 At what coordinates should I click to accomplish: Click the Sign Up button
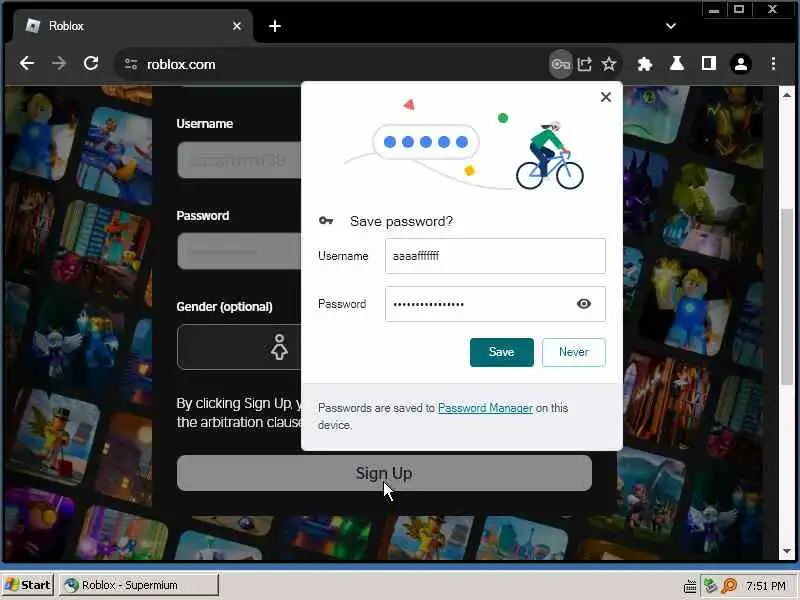384,473
